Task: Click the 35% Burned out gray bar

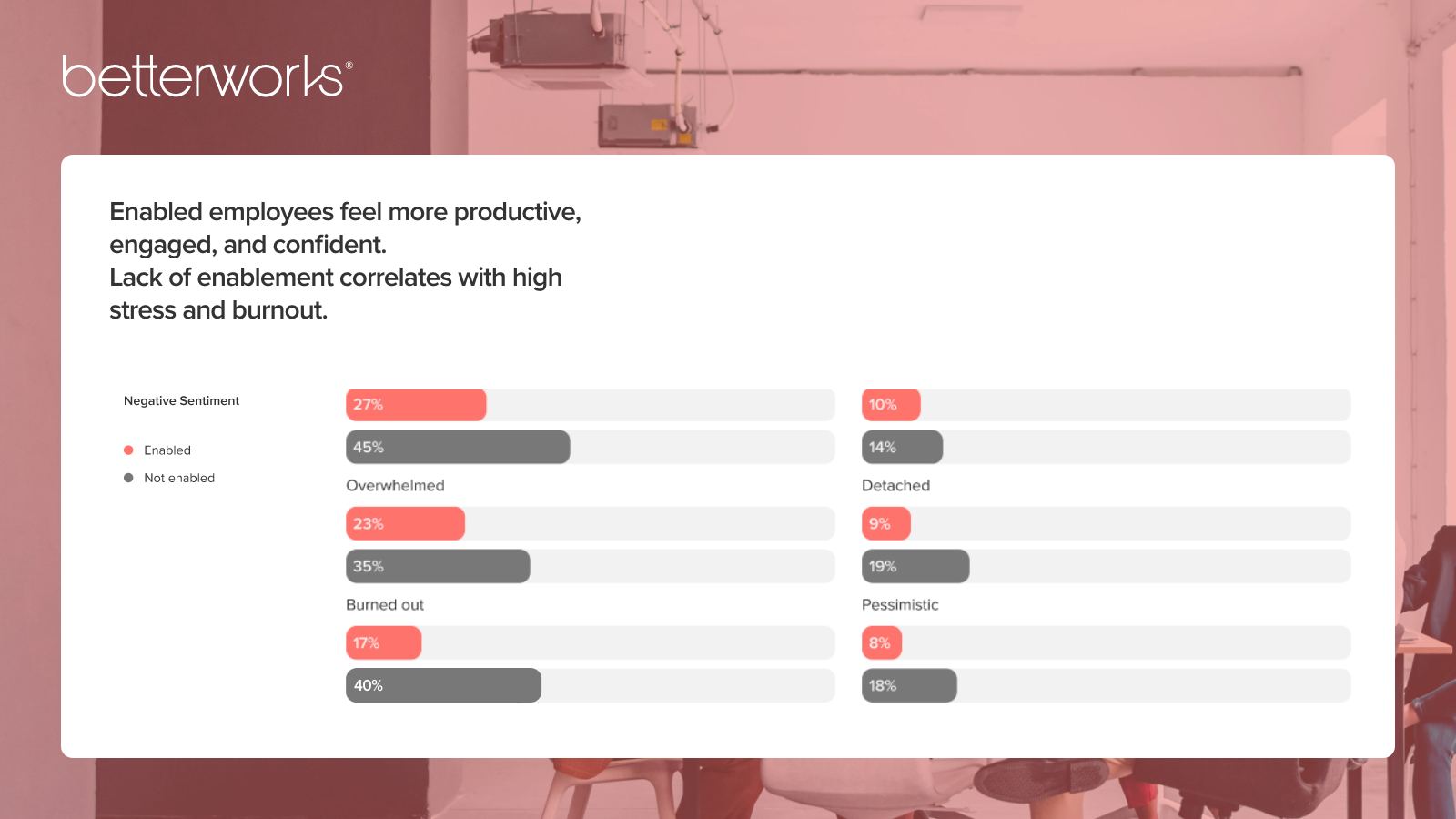Action: click(438, 566)
